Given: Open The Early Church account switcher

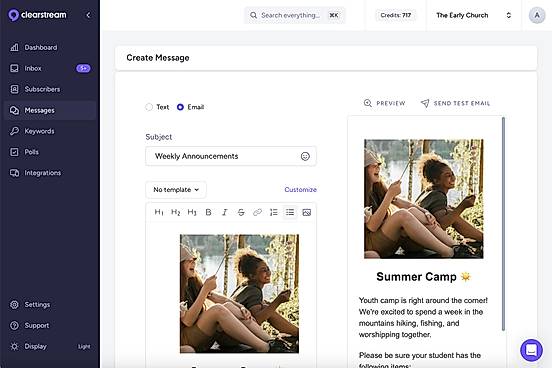Looking at the screenshot, I should (x=473, y=15).
